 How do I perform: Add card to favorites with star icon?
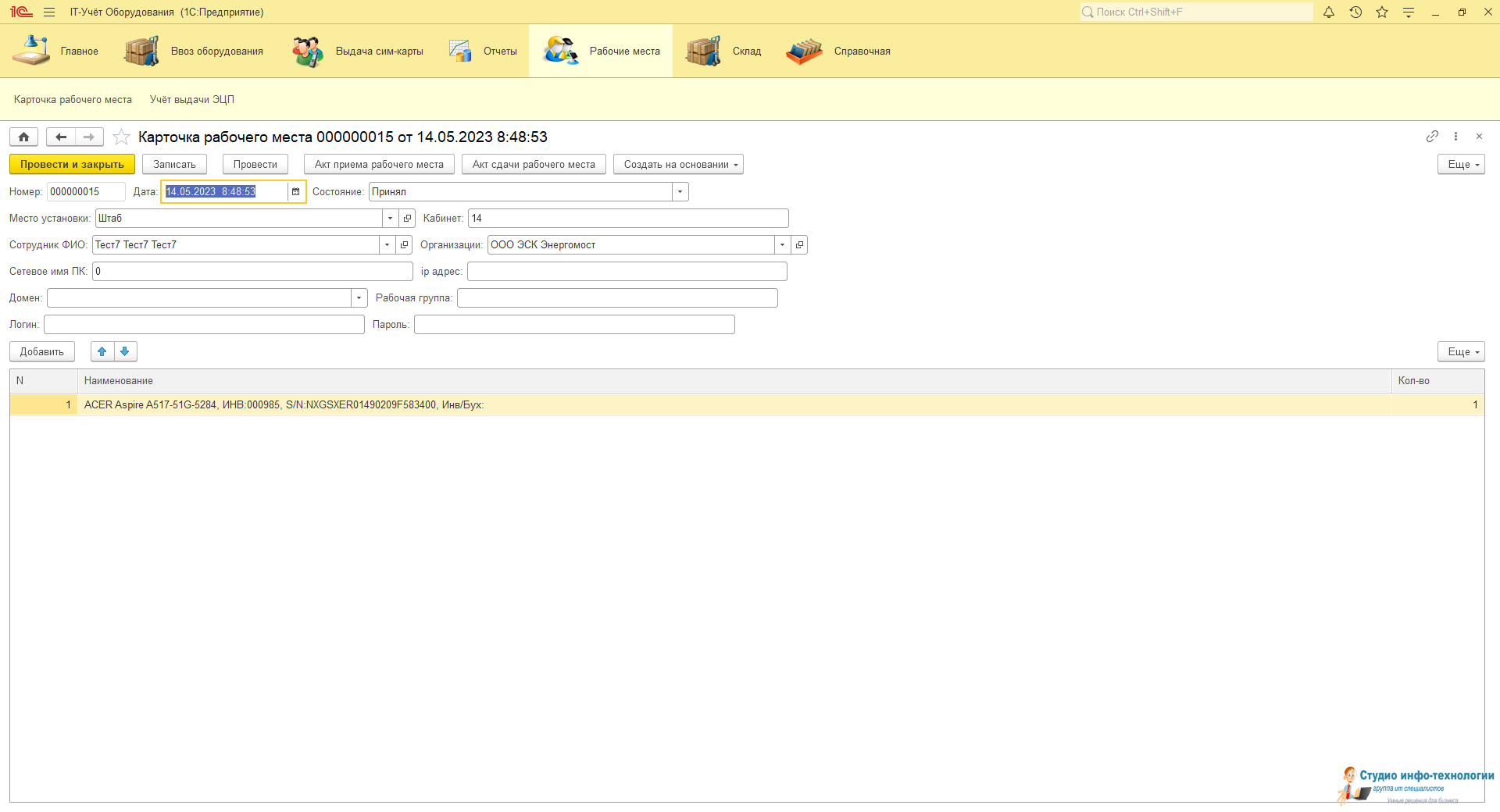(x=121, y=137)
